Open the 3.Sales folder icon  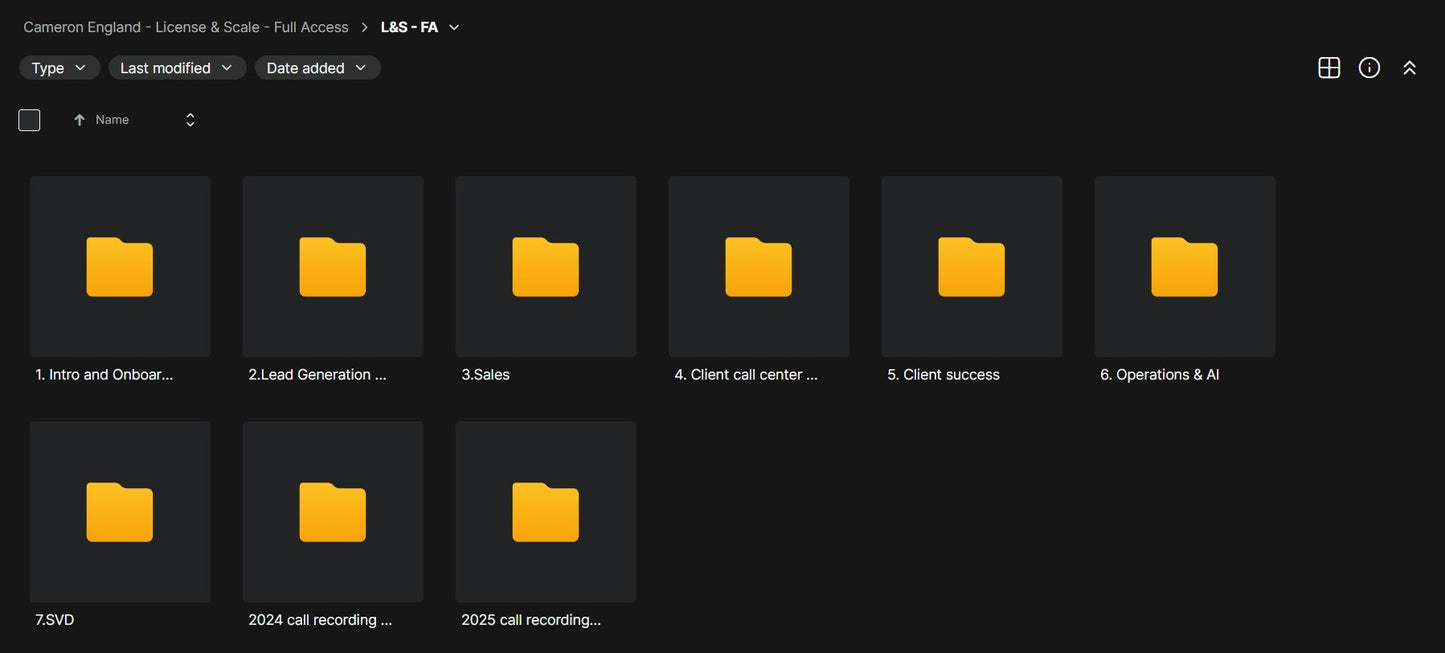(x=546, y=267)
